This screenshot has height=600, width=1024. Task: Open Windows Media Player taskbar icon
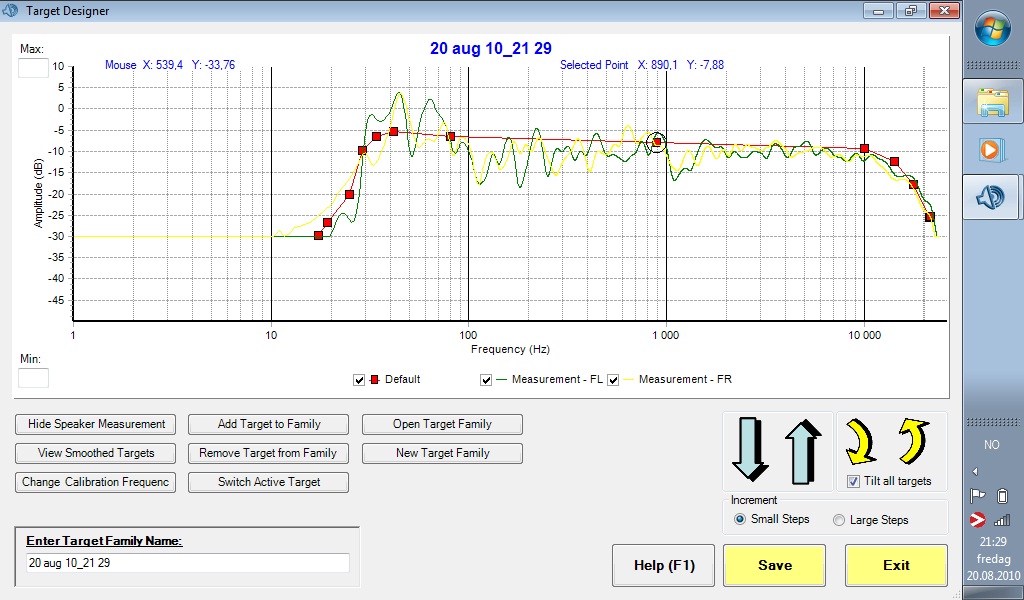tap(992, 149)
